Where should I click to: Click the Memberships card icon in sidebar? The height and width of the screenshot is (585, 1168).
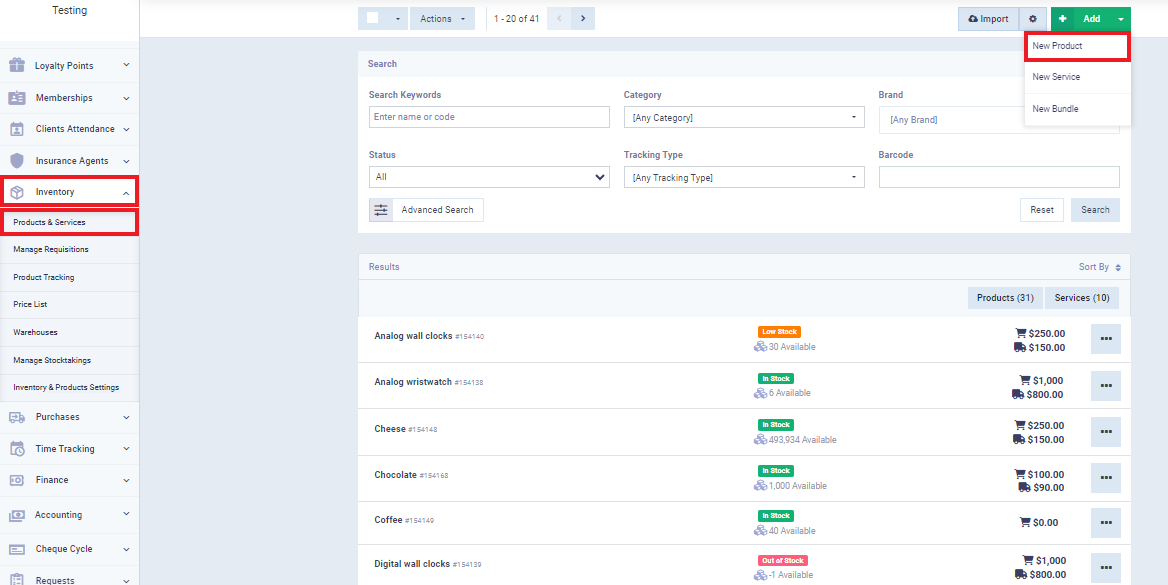pos(17,98)
